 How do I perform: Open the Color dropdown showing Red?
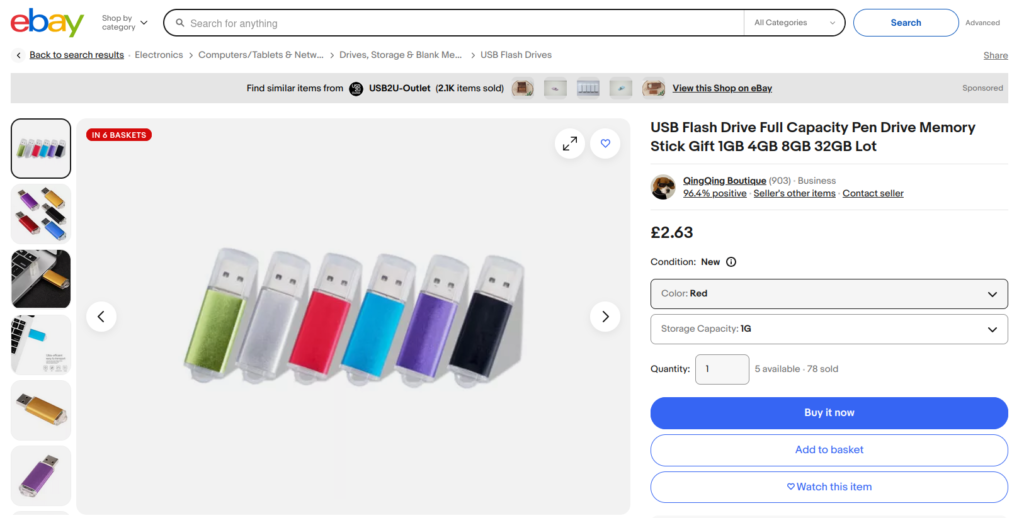click(829, 294)
